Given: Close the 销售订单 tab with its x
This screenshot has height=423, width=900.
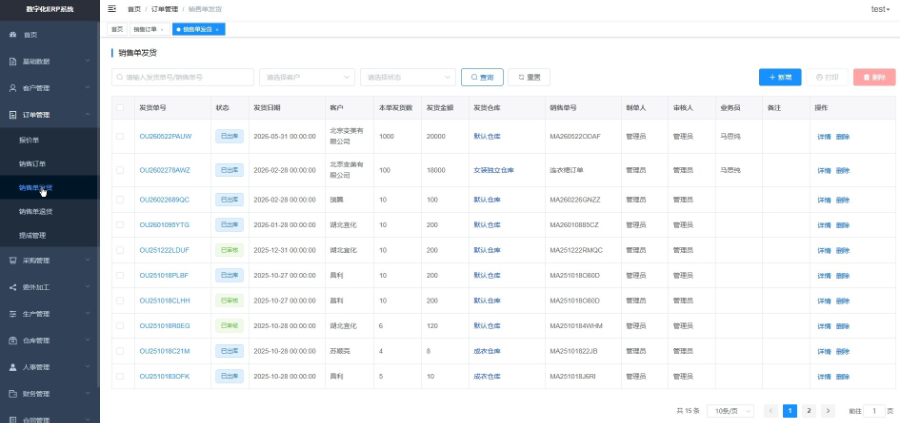Looking at the screenshot, I should click(x=162, y=29).
